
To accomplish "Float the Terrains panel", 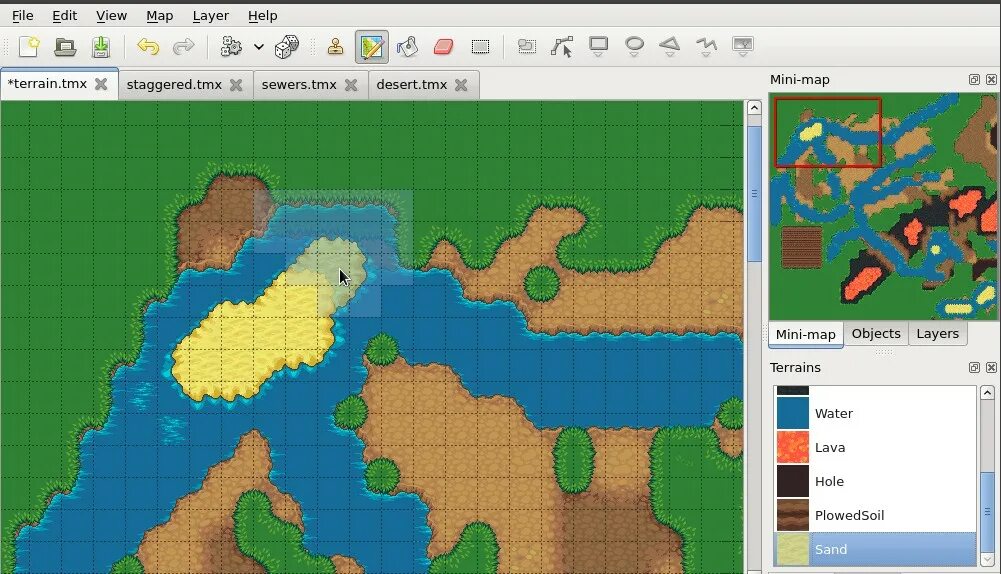I will [x=974, y=367].
